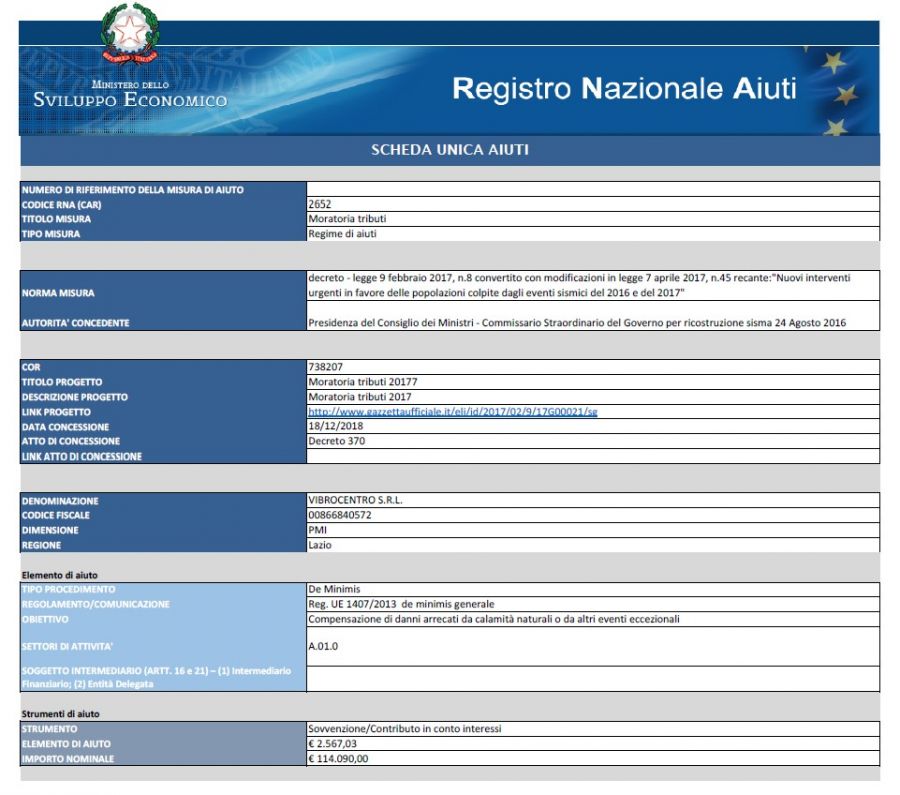This screenshot has width=900, height=795.
Task: Select "Moratoria tributi" in the TITOLO MISURA row
Action: pos(347,219)
